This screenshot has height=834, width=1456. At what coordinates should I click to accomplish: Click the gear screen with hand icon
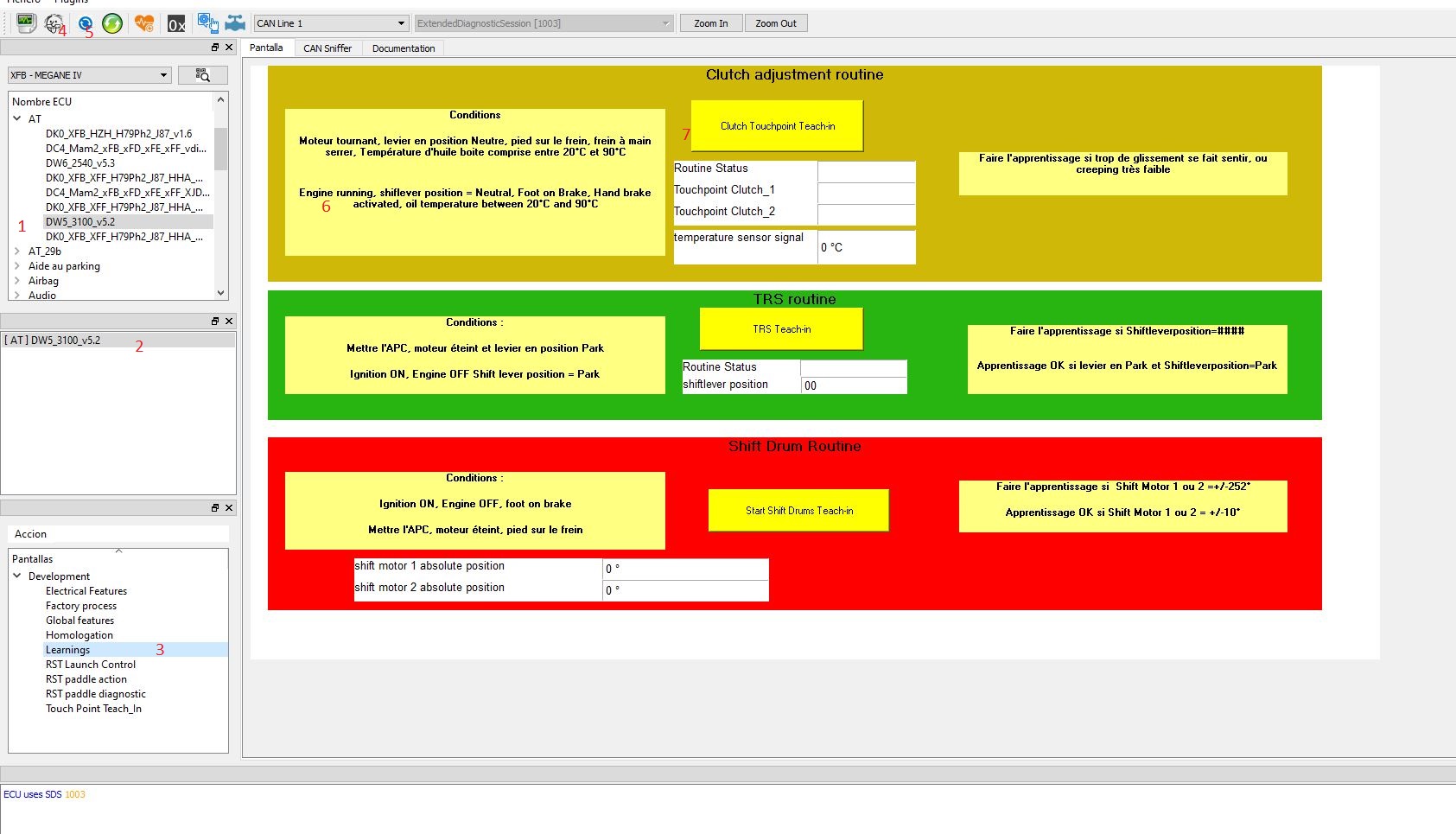point(207,22)
